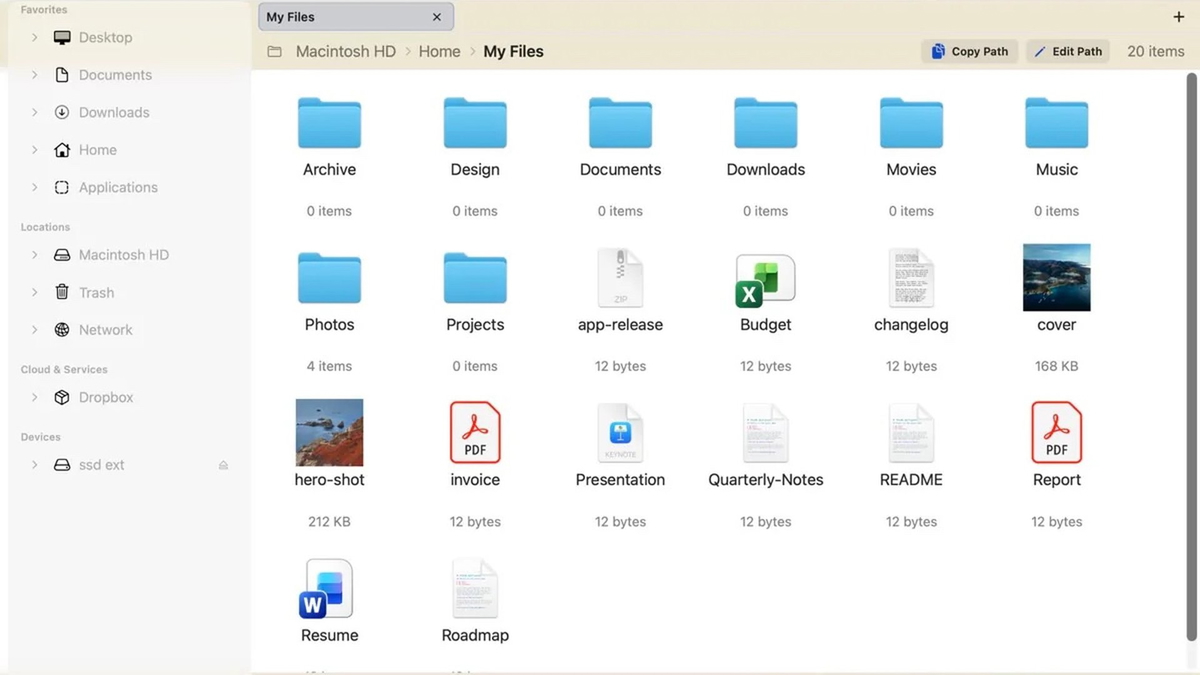1200x675 pixels.
Task: Expand the Home sidebar chevron
Action: click(x=35, y=150)
